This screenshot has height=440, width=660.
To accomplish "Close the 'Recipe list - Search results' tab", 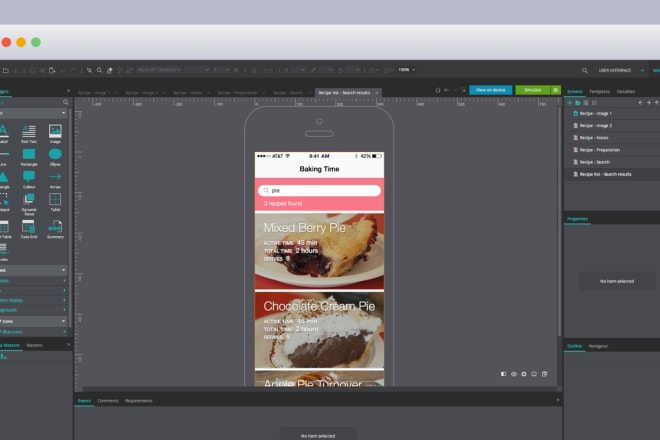I will tap(377, 93).
